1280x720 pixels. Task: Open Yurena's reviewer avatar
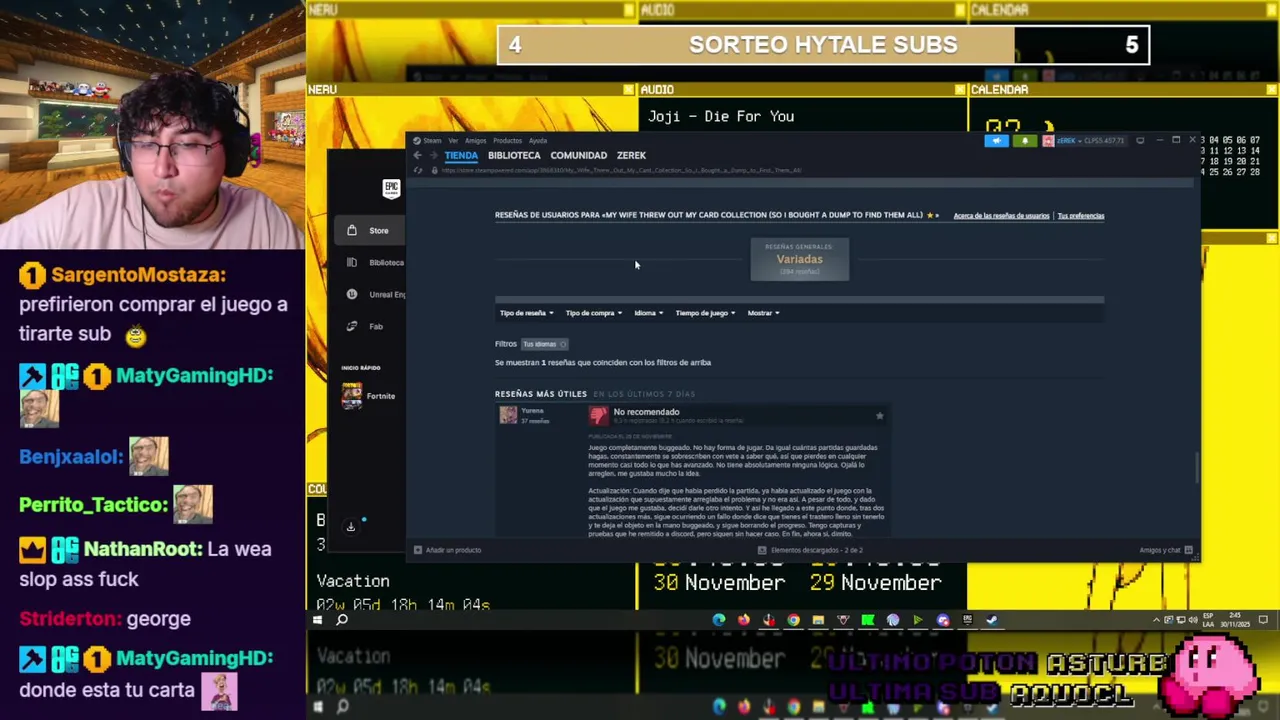click(x=508, y=416)
